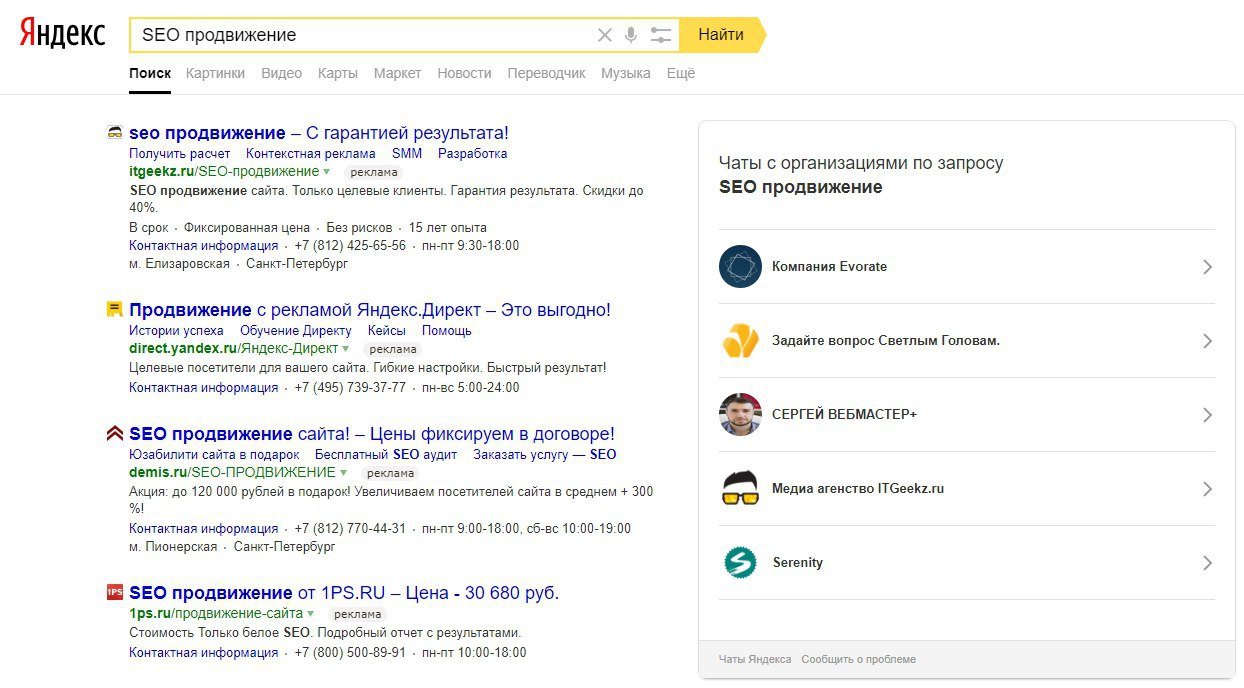Select the Поиск tab
The width and height of the screenshot is (1244, 688).
[x=150, y=73]
